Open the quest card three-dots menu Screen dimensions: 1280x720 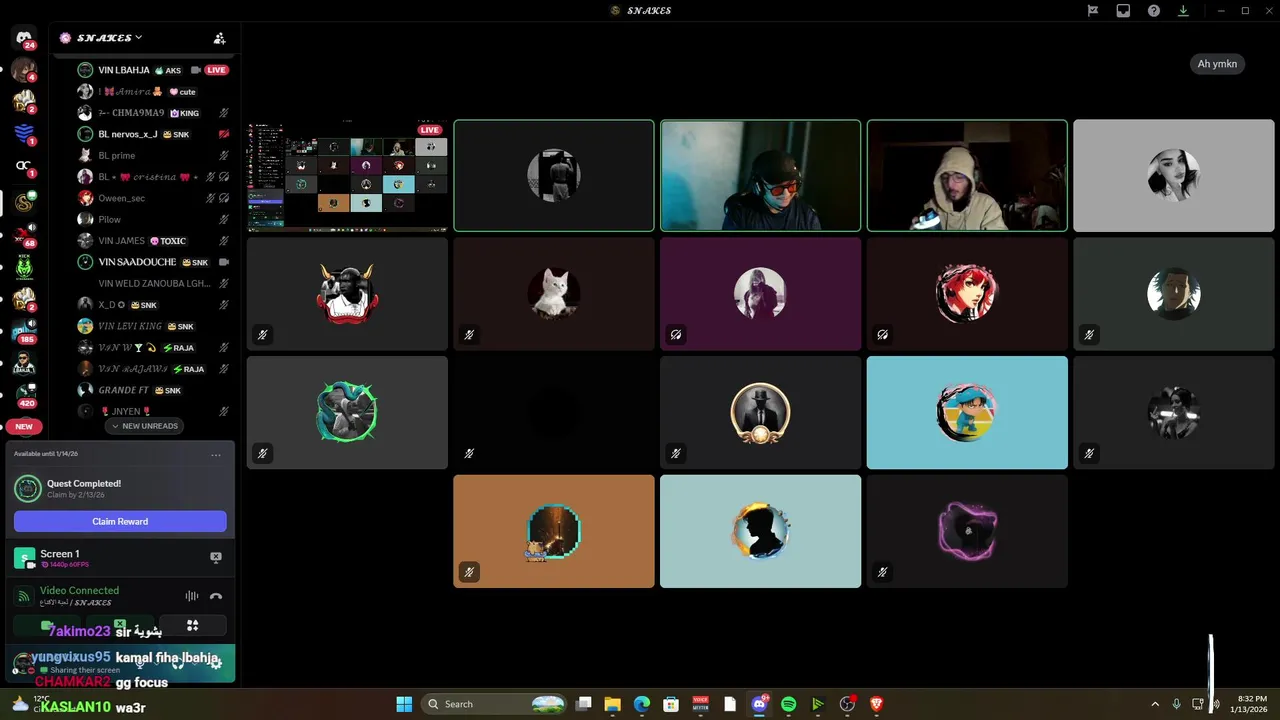point(216,455)
